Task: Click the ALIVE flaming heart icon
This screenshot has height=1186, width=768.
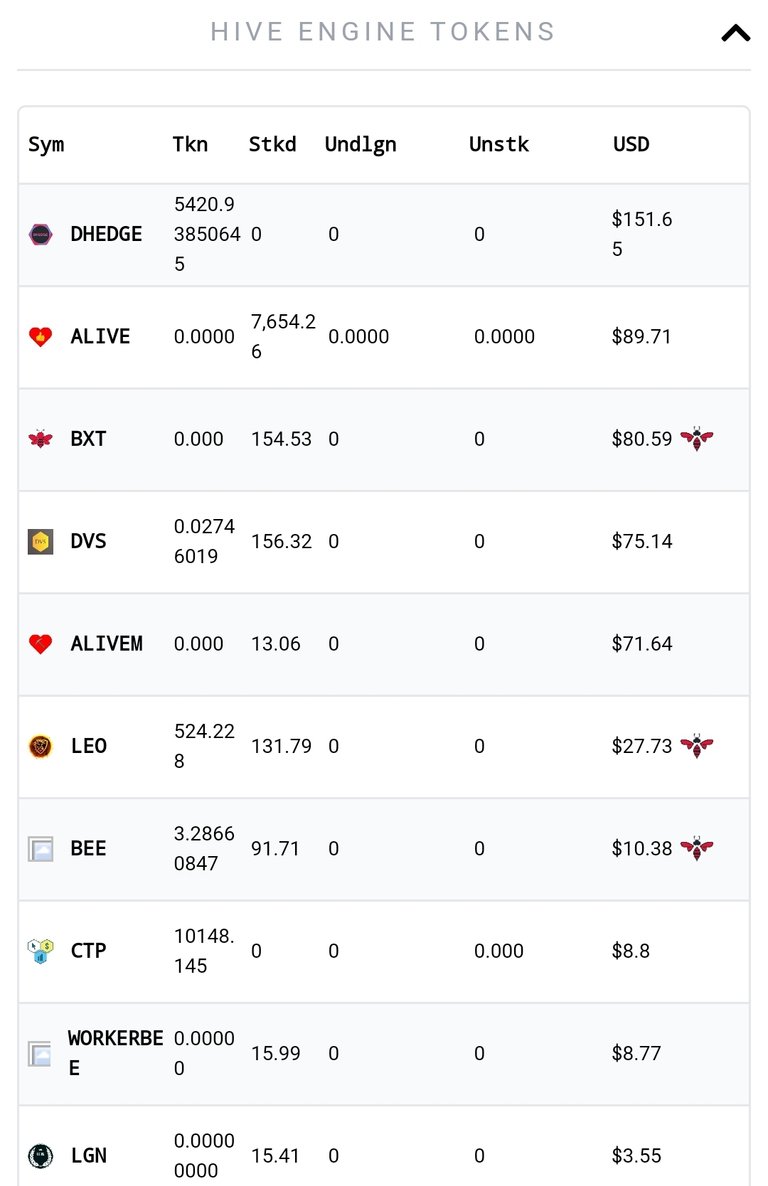Action: [41, 337]
